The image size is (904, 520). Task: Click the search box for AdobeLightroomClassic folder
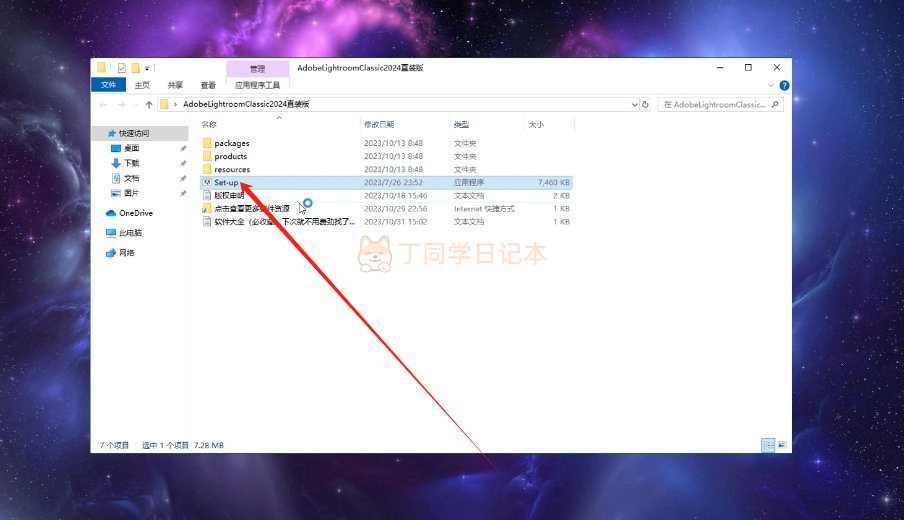tap(721, 104)
